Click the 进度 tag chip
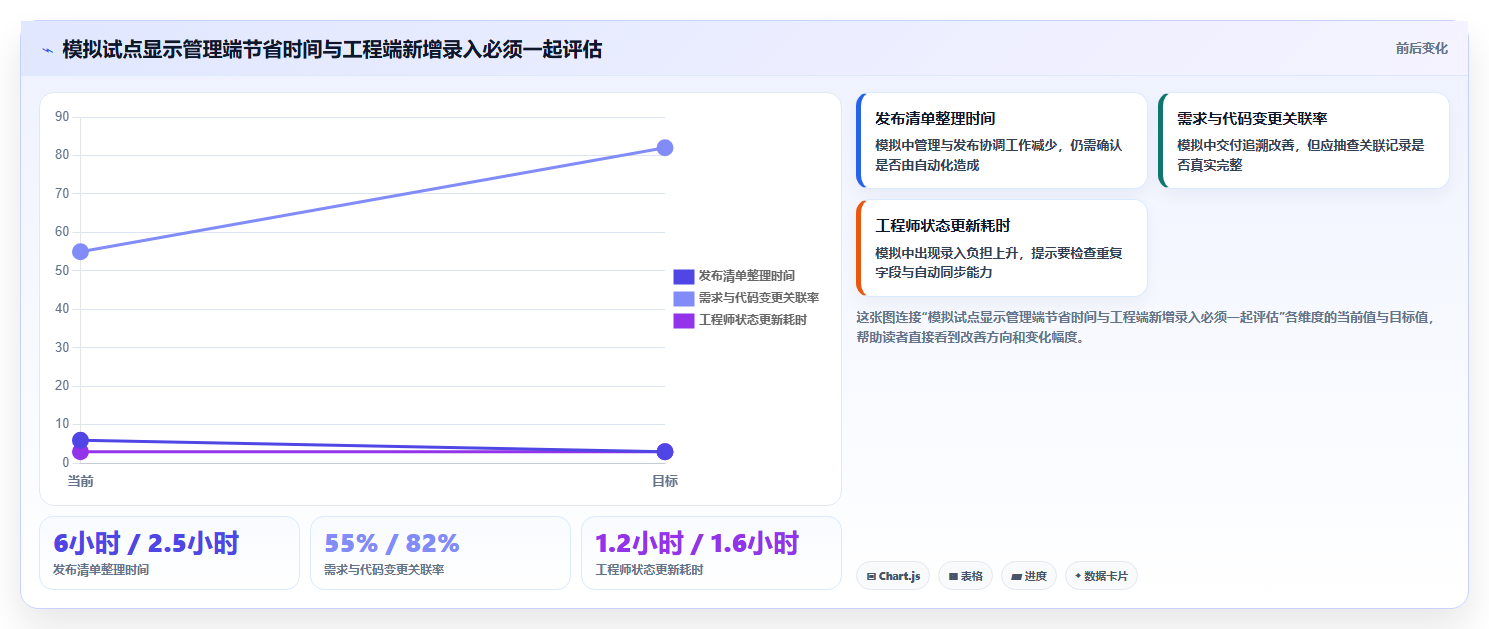1489x629 pixels. point(1029,576)
